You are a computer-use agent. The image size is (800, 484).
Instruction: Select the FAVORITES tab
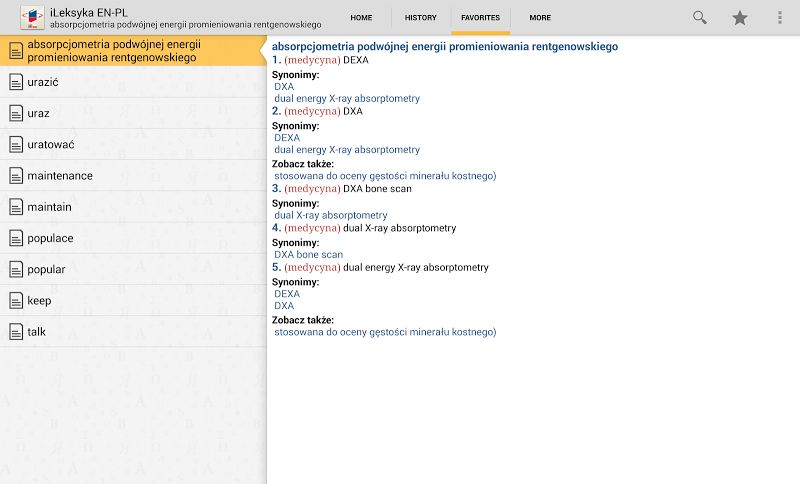(480, 18)
